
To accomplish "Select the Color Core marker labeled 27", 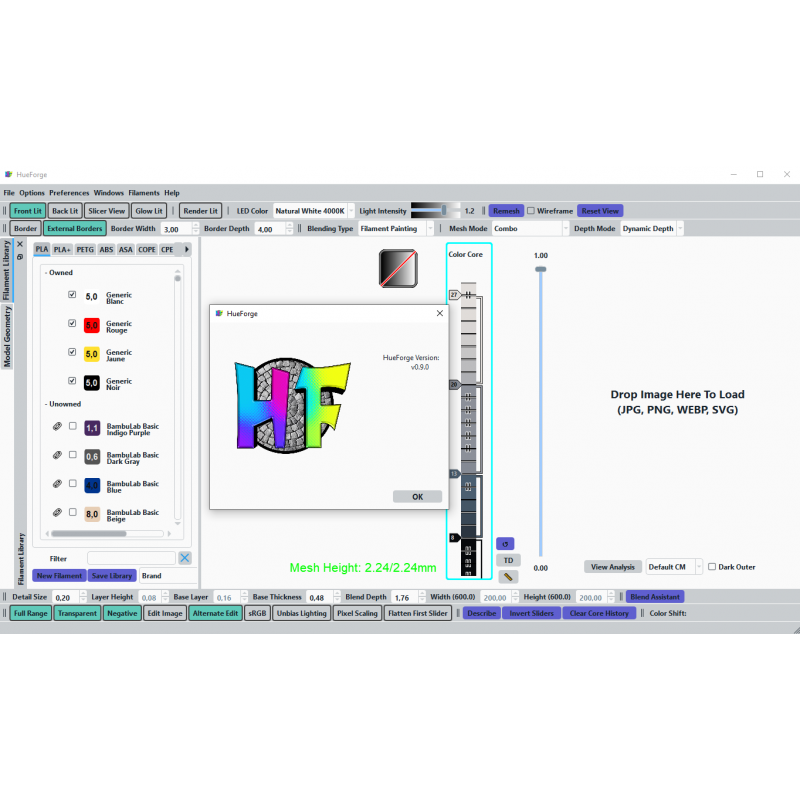I will [x=455, y=295].
